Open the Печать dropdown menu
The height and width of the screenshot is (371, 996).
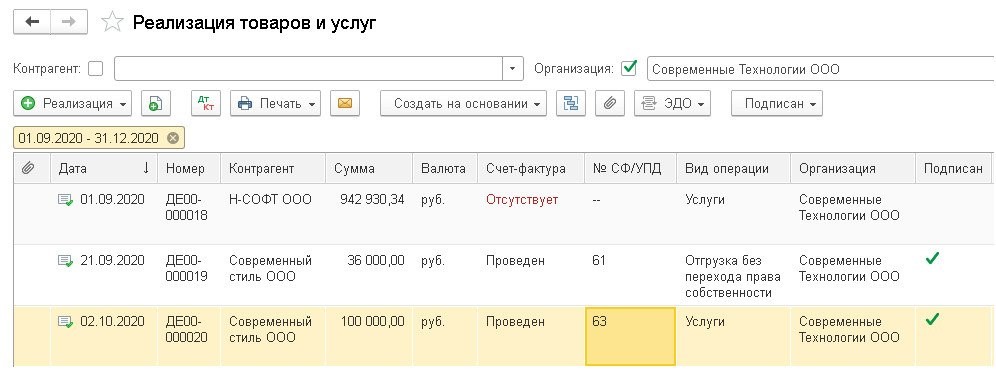(x=276, y=104)
